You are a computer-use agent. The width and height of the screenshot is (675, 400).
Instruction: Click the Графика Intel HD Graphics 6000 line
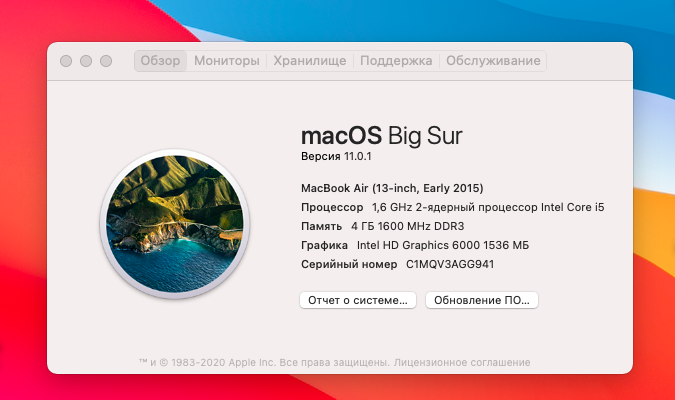pyautogui.click(x=415, y=245)
